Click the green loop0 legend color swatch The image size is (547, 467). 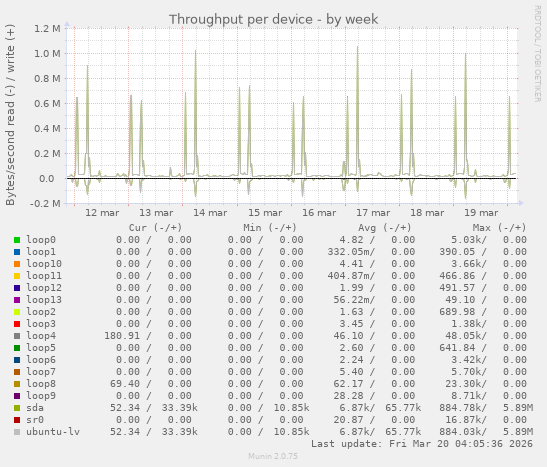pyautogui.click(x=17, y=240)
